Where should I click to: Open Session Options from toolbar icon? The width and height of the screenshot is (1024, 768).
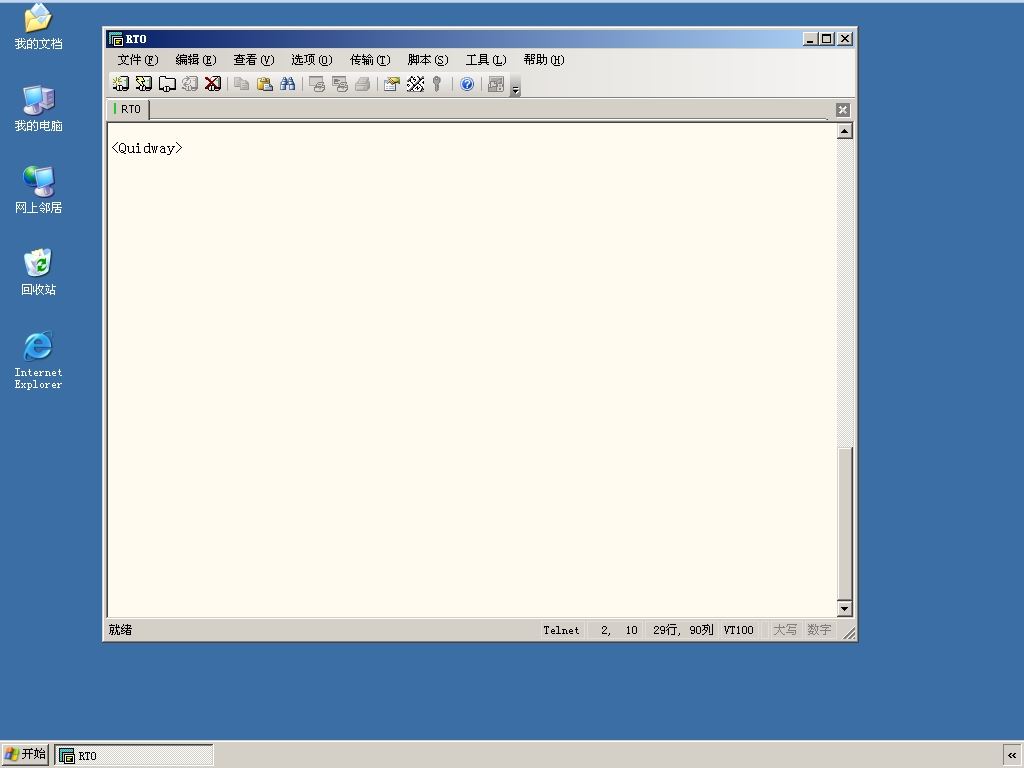point(392,84)
